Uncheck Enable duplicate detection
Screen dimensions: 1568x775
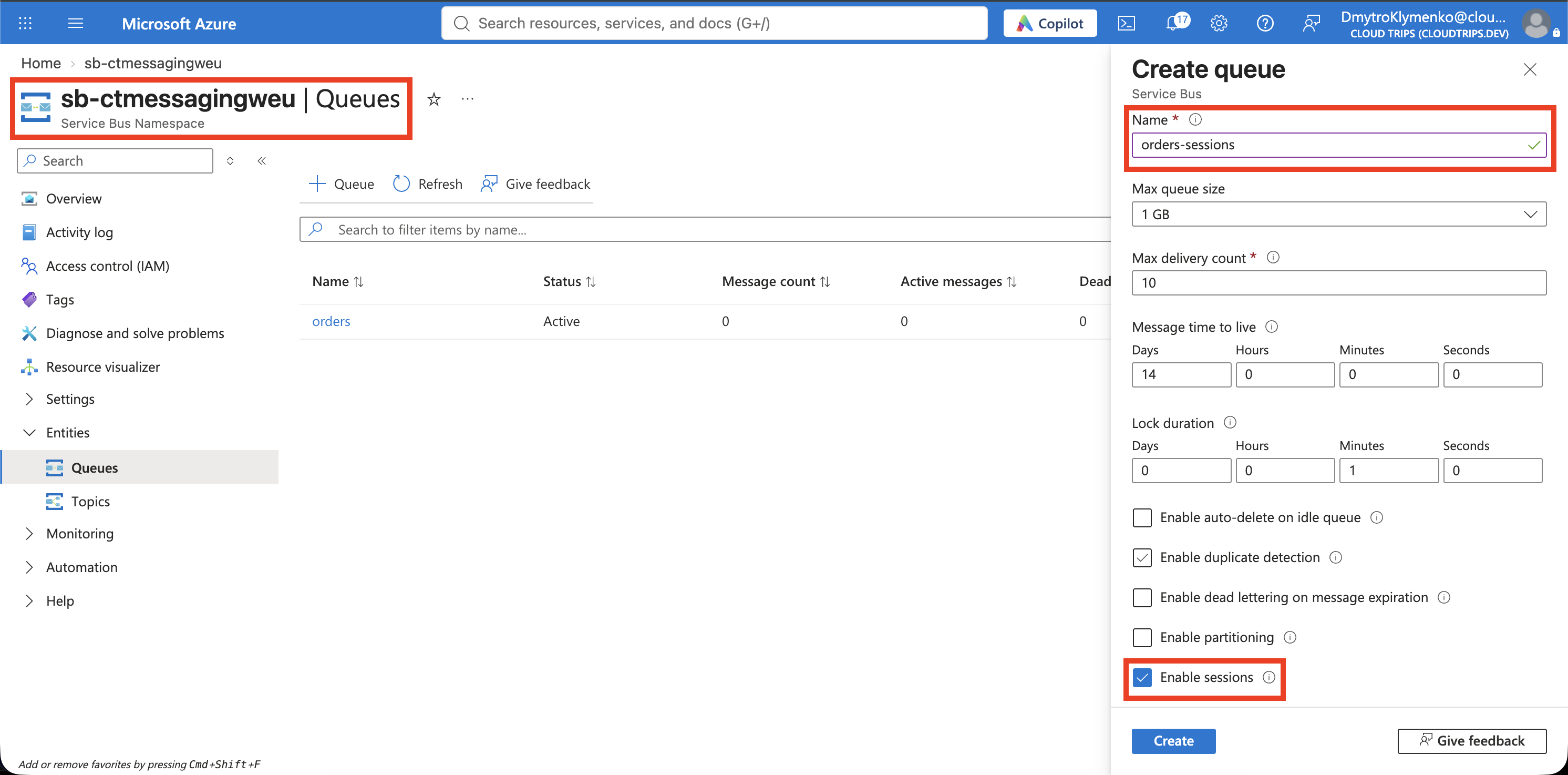point(1142,557)
